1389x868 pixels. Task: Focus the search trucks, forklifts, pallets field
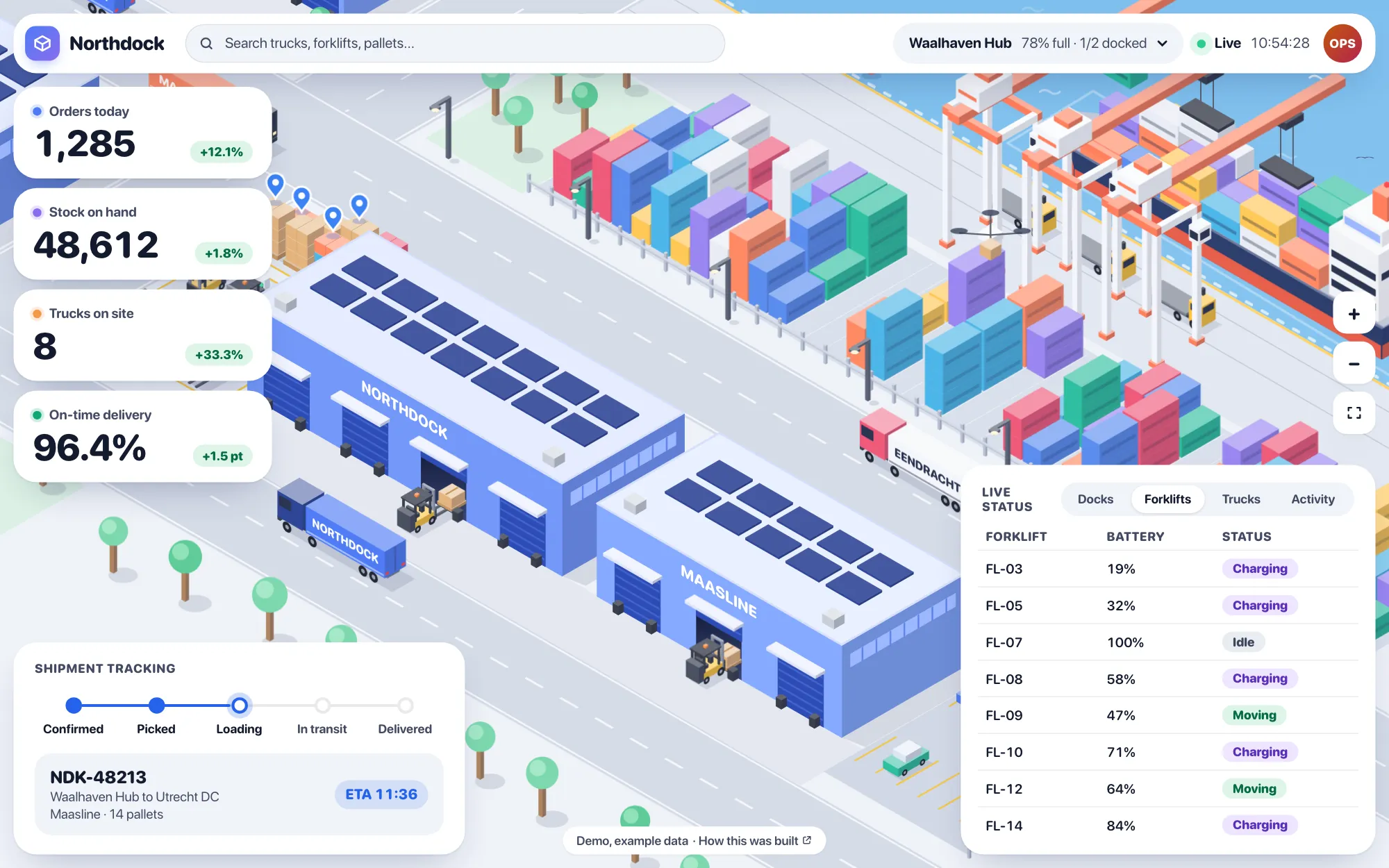455,44
